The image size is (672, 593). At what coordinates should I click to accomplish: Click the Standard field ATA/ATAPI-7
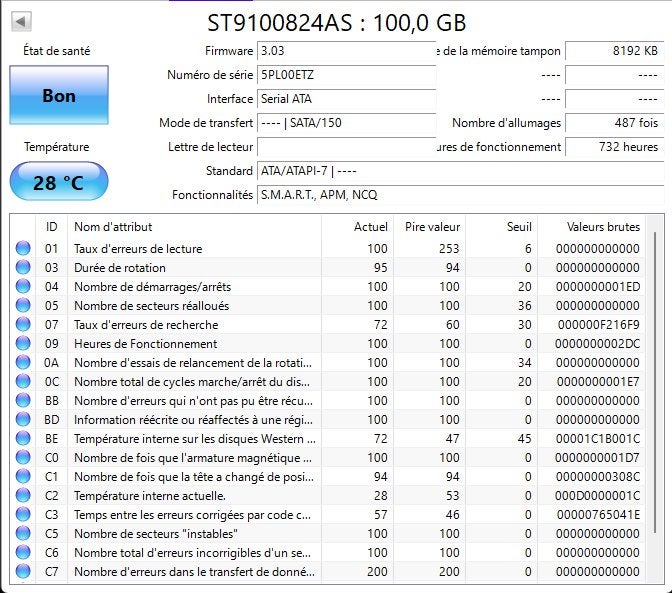click(x=460, y=171)
